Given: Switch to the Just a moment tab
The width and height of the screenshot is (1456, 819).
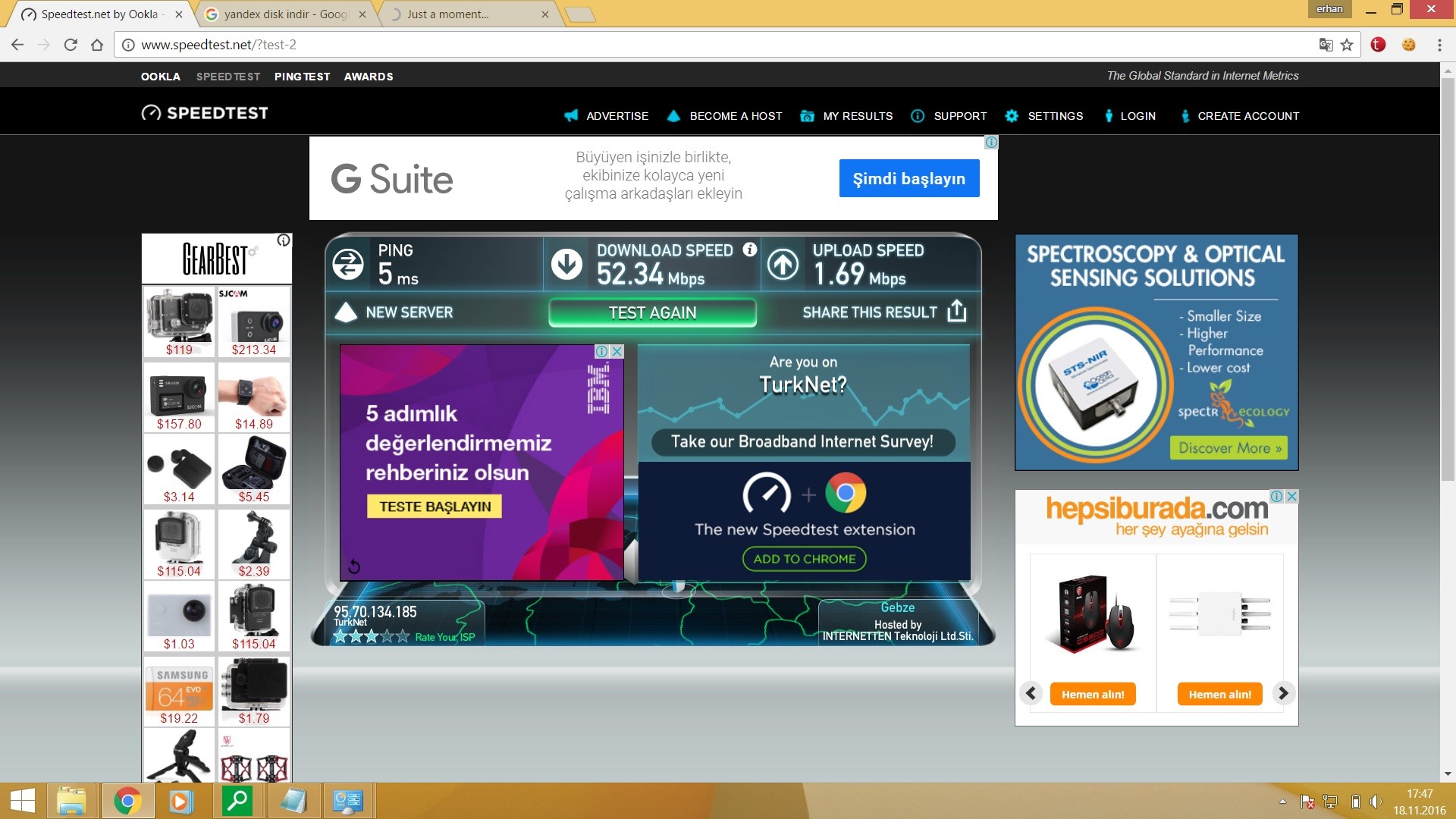Looking at the screenshot, I should [470, 14].
